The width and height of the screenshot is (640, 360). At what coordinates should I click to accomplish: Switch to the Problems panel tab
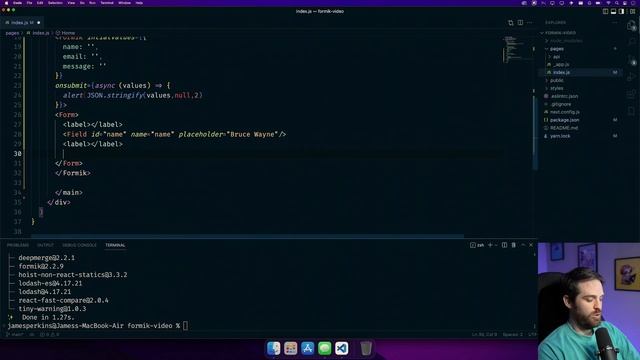(x=18, y=245)
